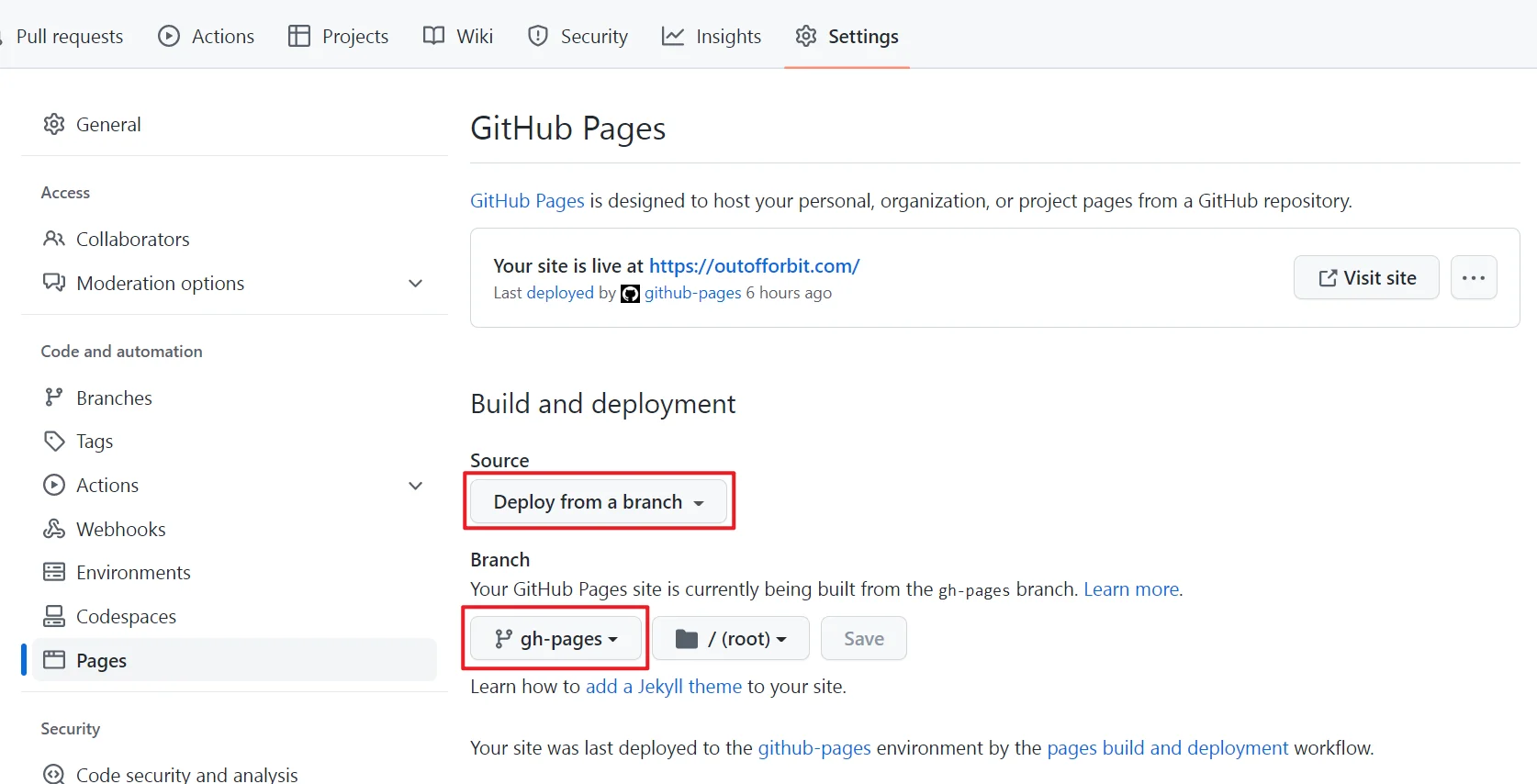Click the 'Code and automation' section label
The image size is (1537, 784).
121,352
